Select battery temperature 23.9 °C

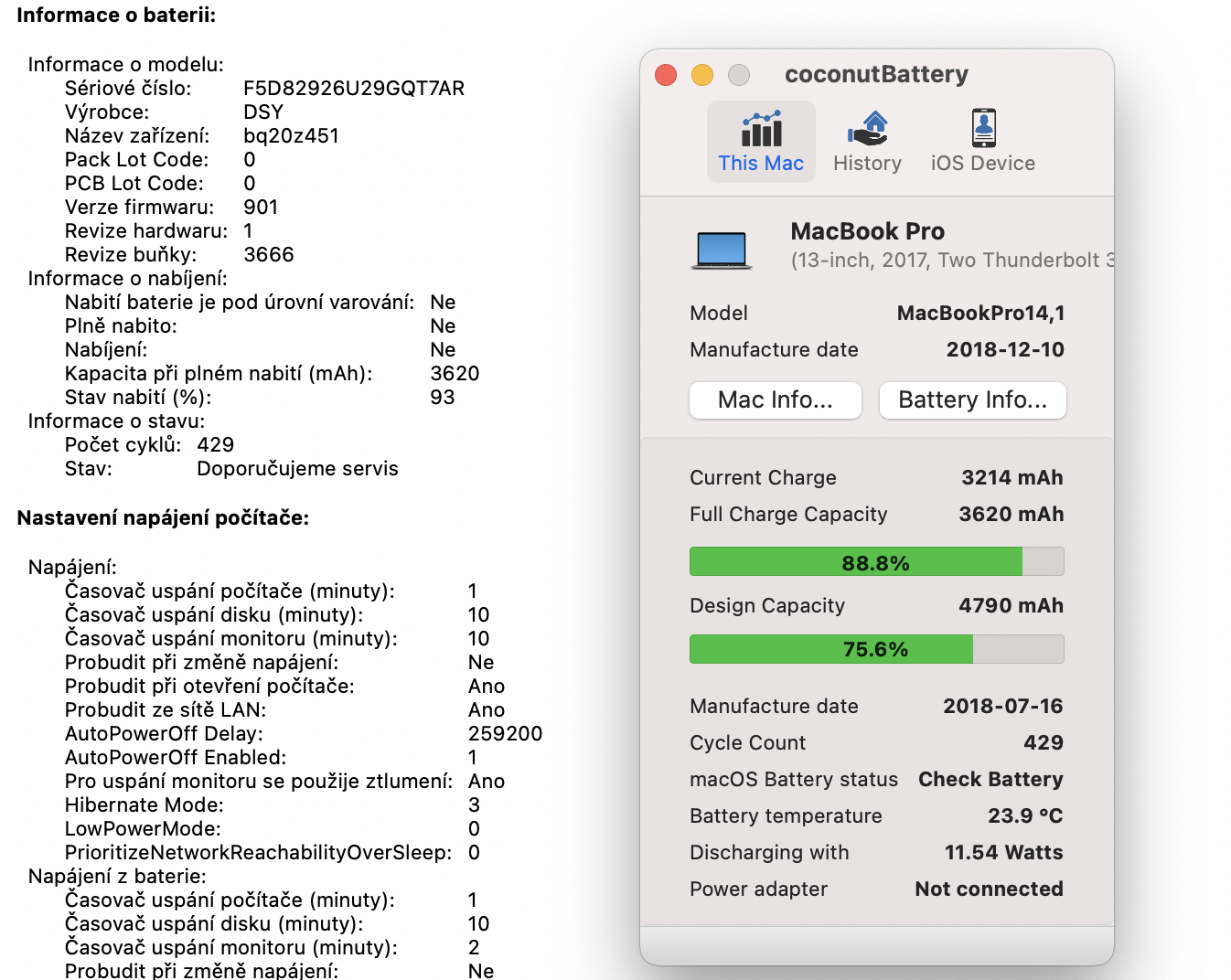[1025, 815]
